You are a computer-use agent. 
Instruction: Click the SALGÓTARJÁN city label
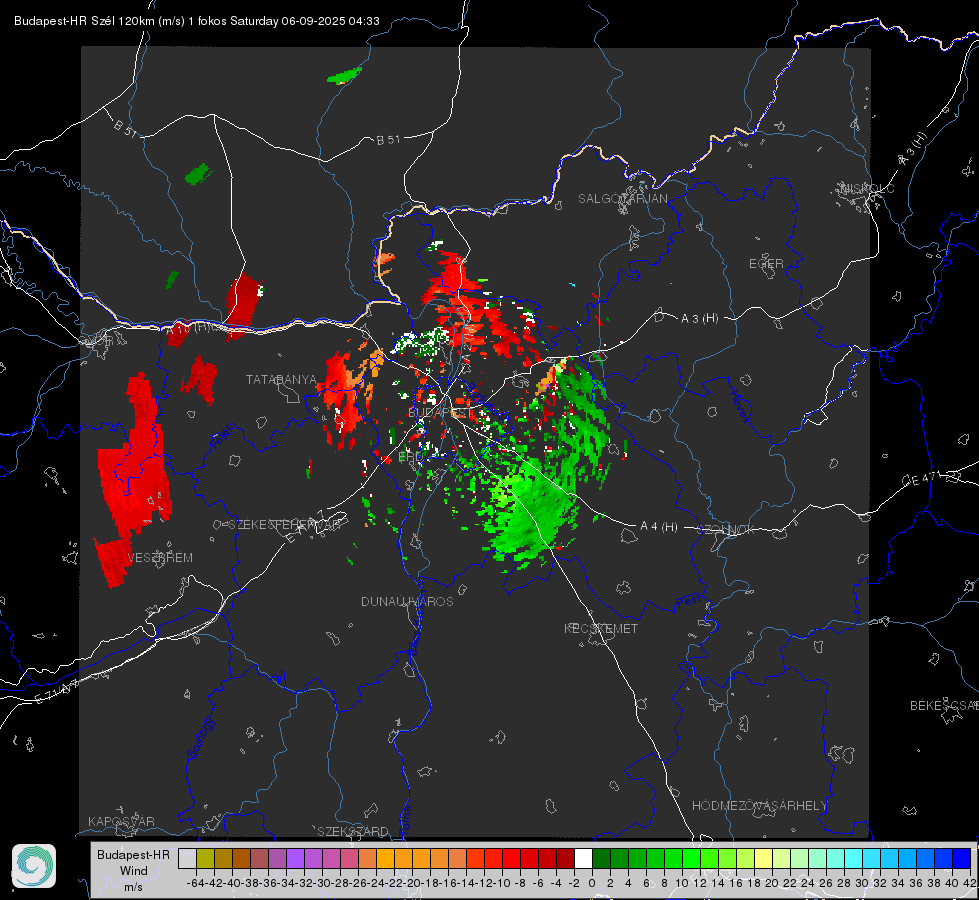click(x=622, y=199)
